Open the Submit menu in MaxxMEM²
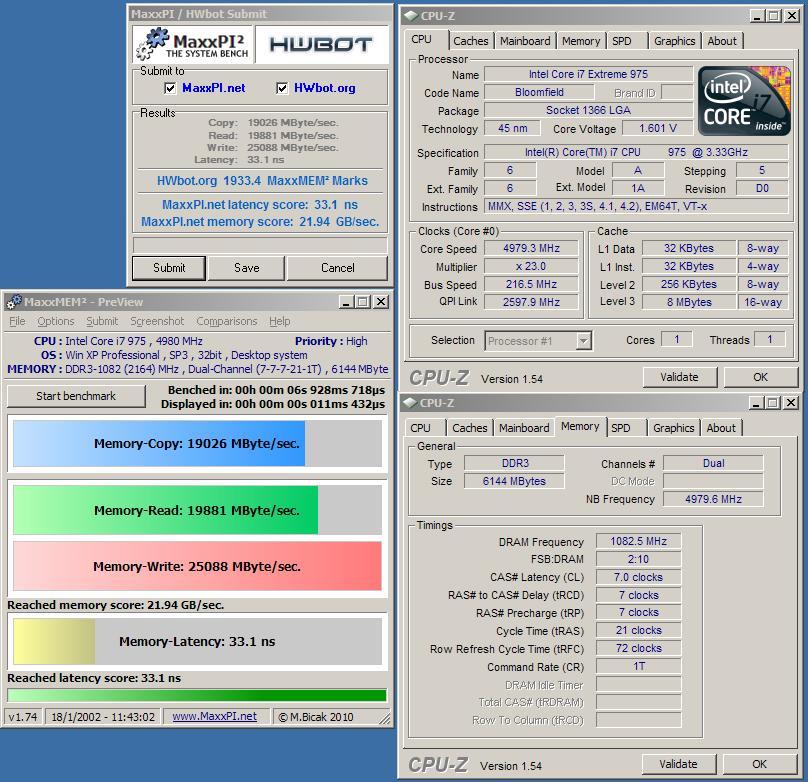808x782 pixels. click(x=102, y=321)
